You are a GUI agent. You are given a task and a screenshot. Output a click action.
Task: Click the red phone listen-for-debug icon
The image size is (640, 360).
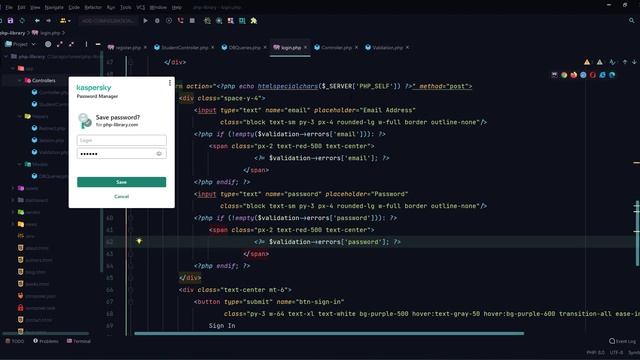pyautogui.click(x=180, y=20)
